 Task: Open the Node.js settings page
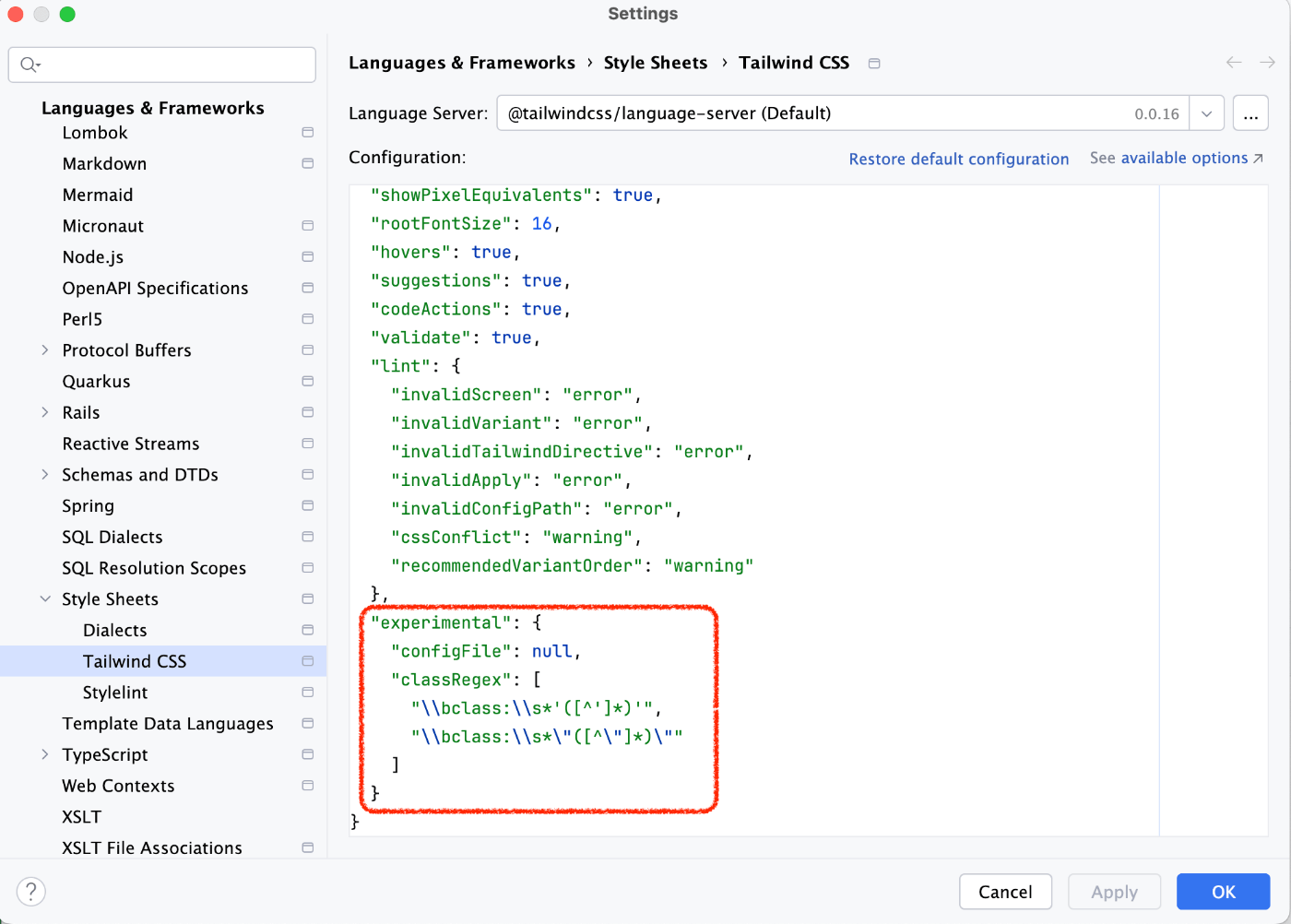tap(93, 257)
